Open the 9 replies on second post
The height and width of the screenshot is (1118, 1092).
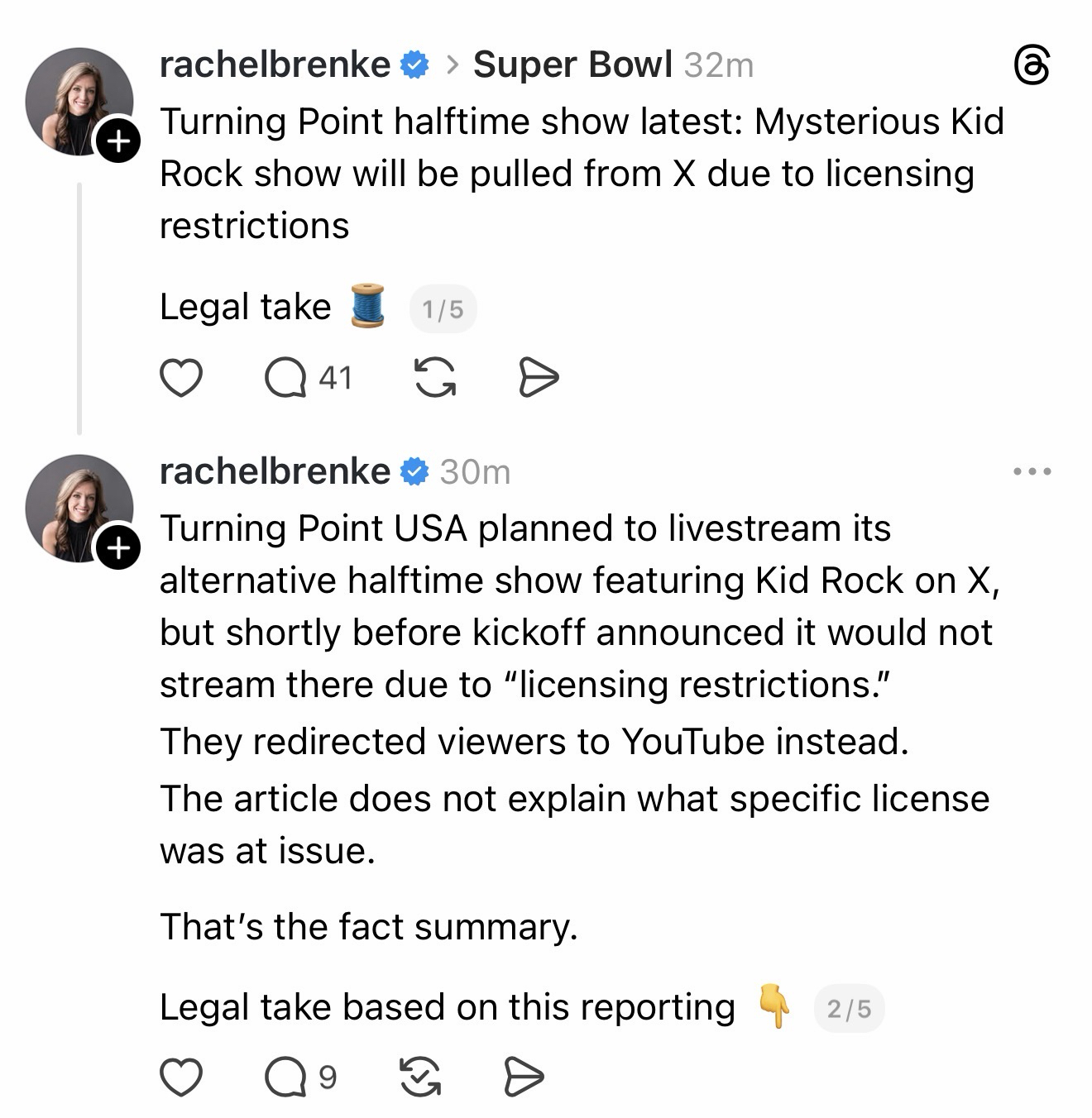286,1077
